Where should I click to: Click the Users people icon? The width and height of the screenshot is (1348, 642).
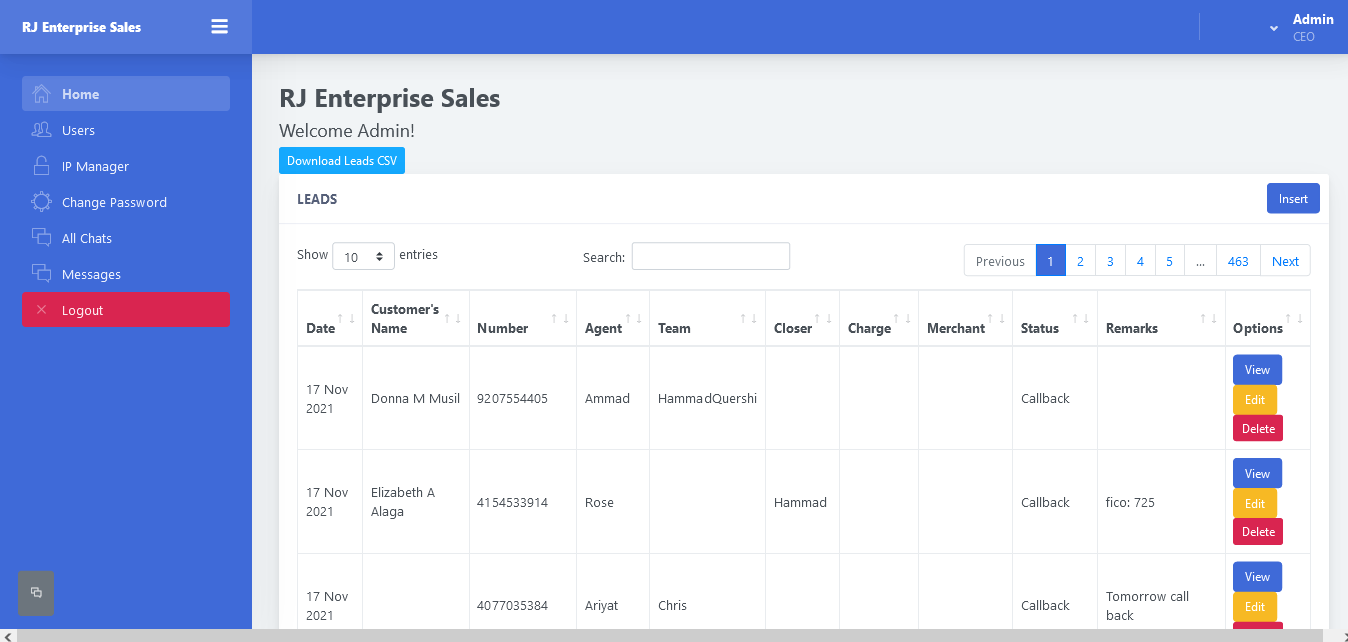(41, 130)
